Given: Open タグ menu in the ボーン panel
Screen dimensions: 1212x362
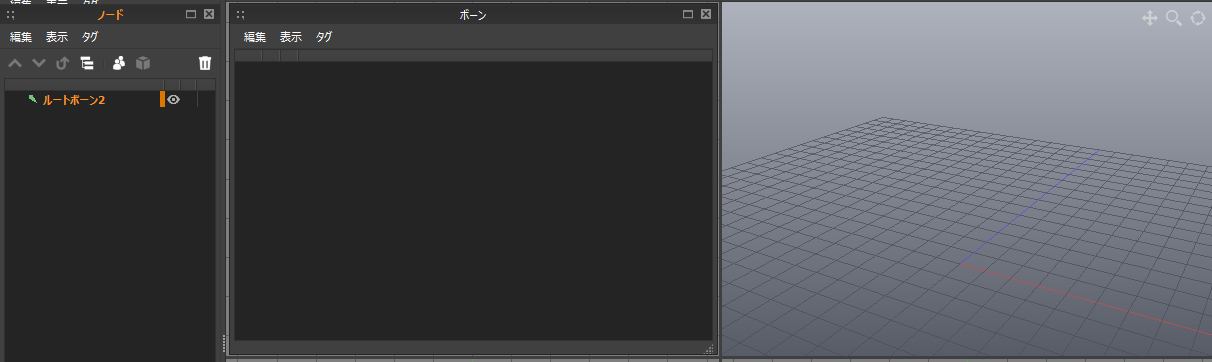Looking at the screenshot, I should point(324,37).
